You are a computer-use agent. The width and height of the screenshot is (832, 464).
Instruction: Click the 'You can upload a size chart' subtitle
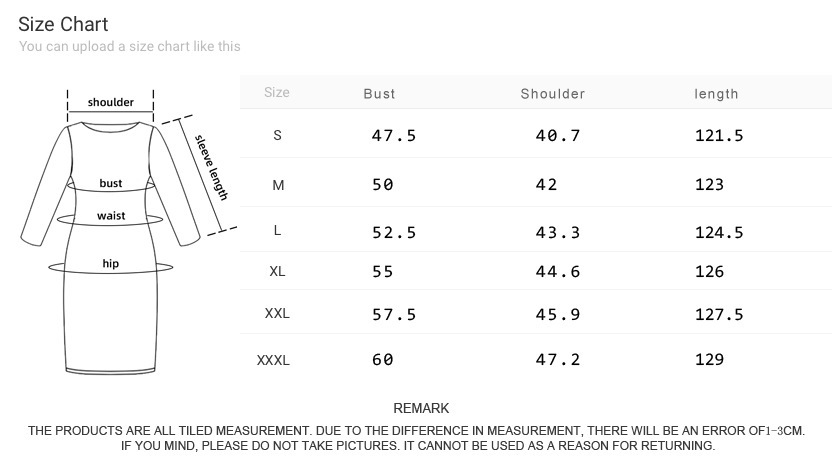tap(129, 46)
